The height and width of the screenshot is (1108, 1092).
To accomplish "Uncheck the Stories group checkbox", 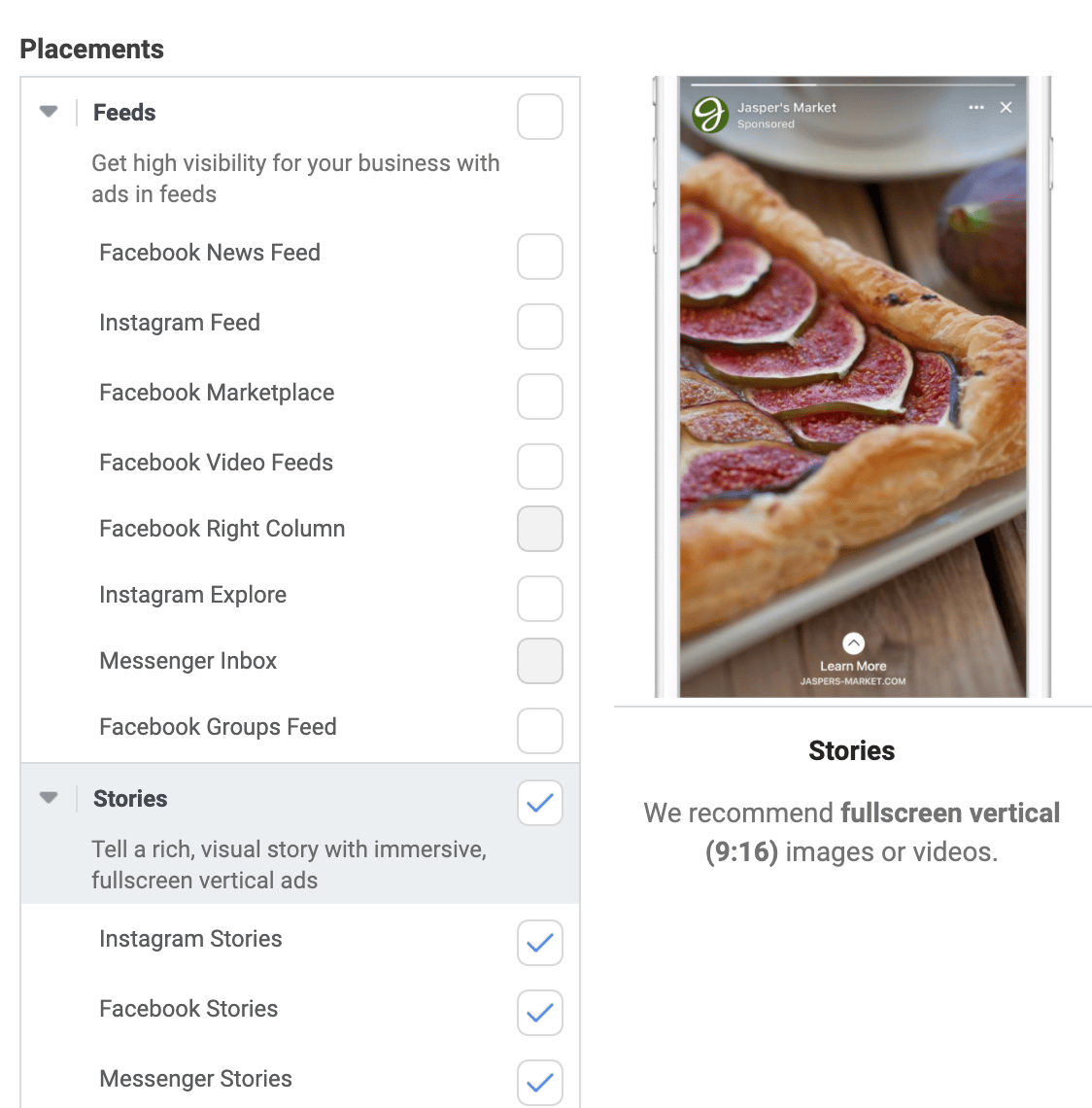I will point(539,803).
